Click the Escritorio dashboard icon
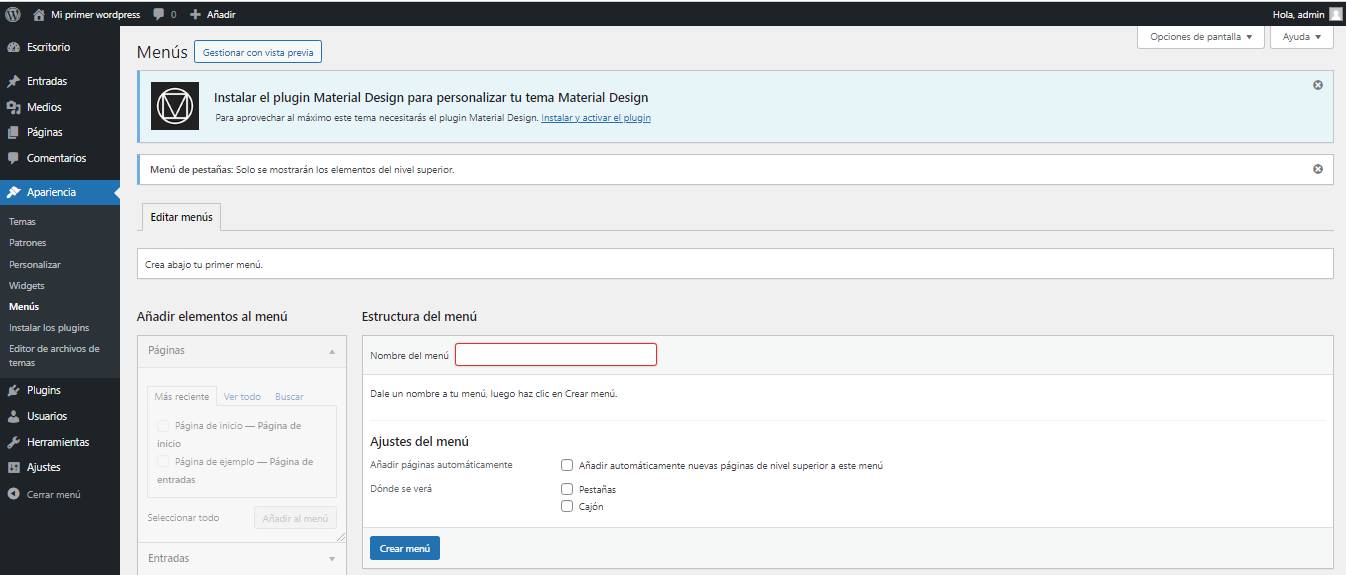The image size is (1346, 575). pyautogui.click(x=14, y=47)
